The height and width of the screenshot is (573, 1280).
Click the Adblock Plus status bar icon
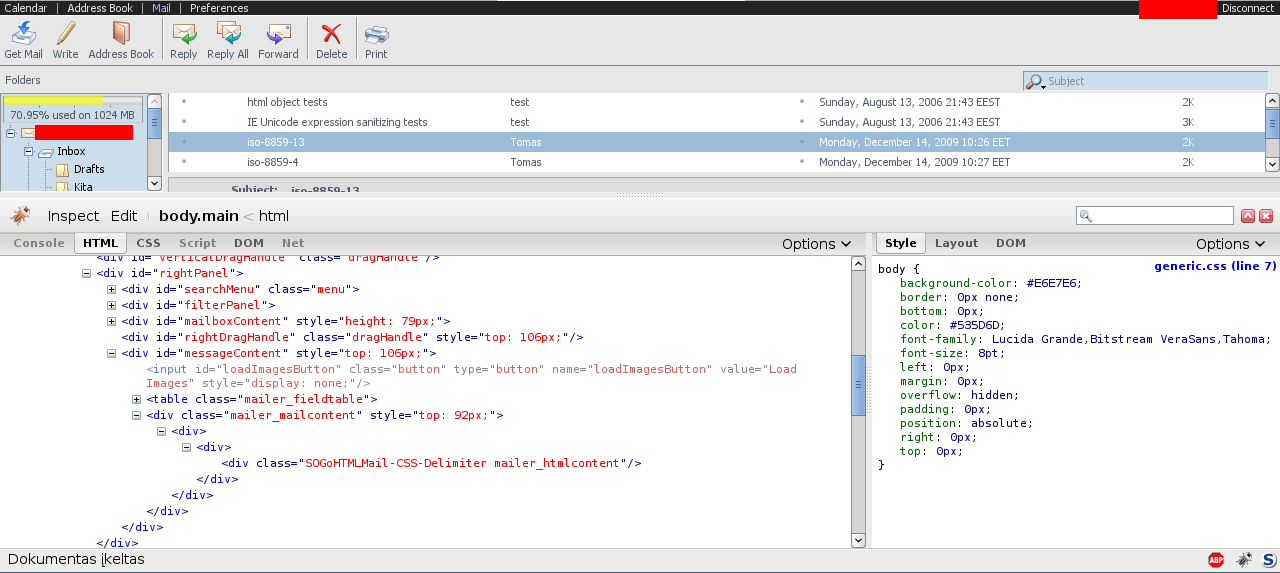click(1216, 560)
